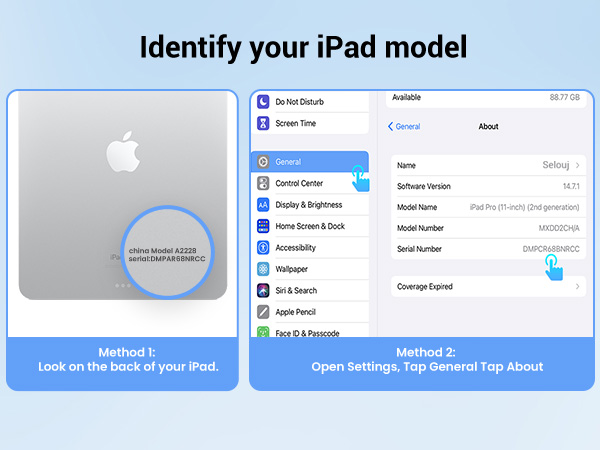The image size is (600, 450).
Task: Open the Coverage Expired row
Action: coord(488,287)
